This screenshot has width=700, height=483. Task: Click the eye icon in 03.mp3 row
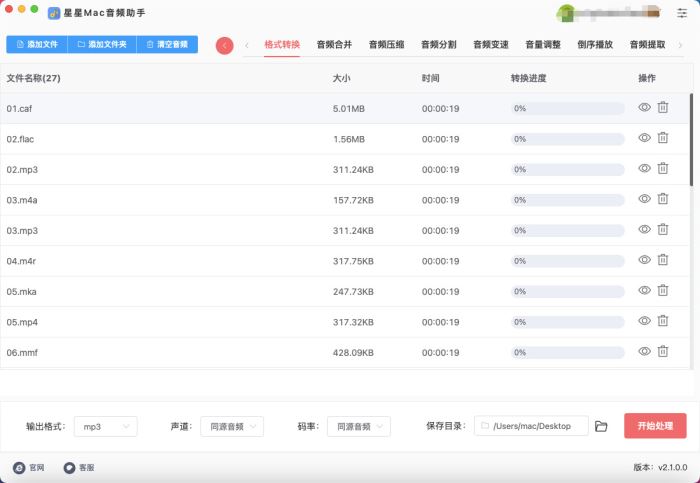644,229
